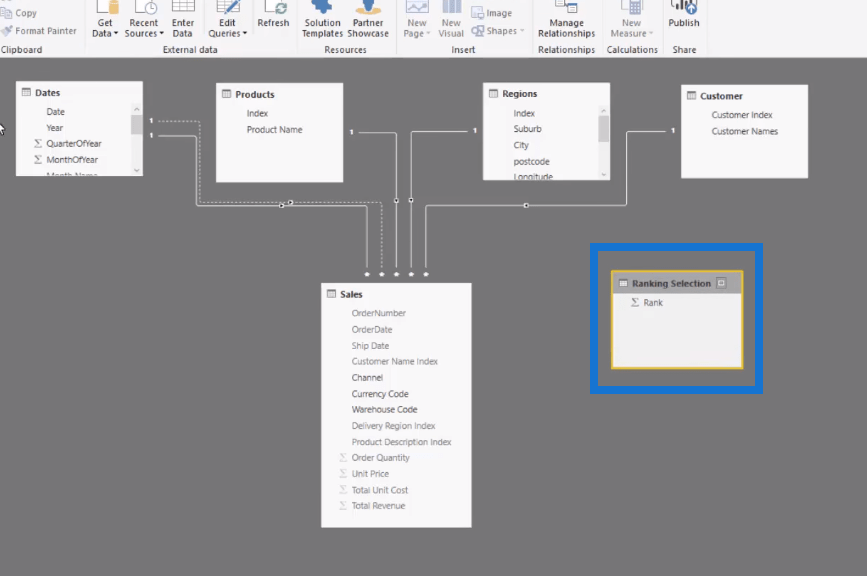Select the Customer to Sales relationship line
The width and height of the screenshot is (867, 576).
click(526, 206)
